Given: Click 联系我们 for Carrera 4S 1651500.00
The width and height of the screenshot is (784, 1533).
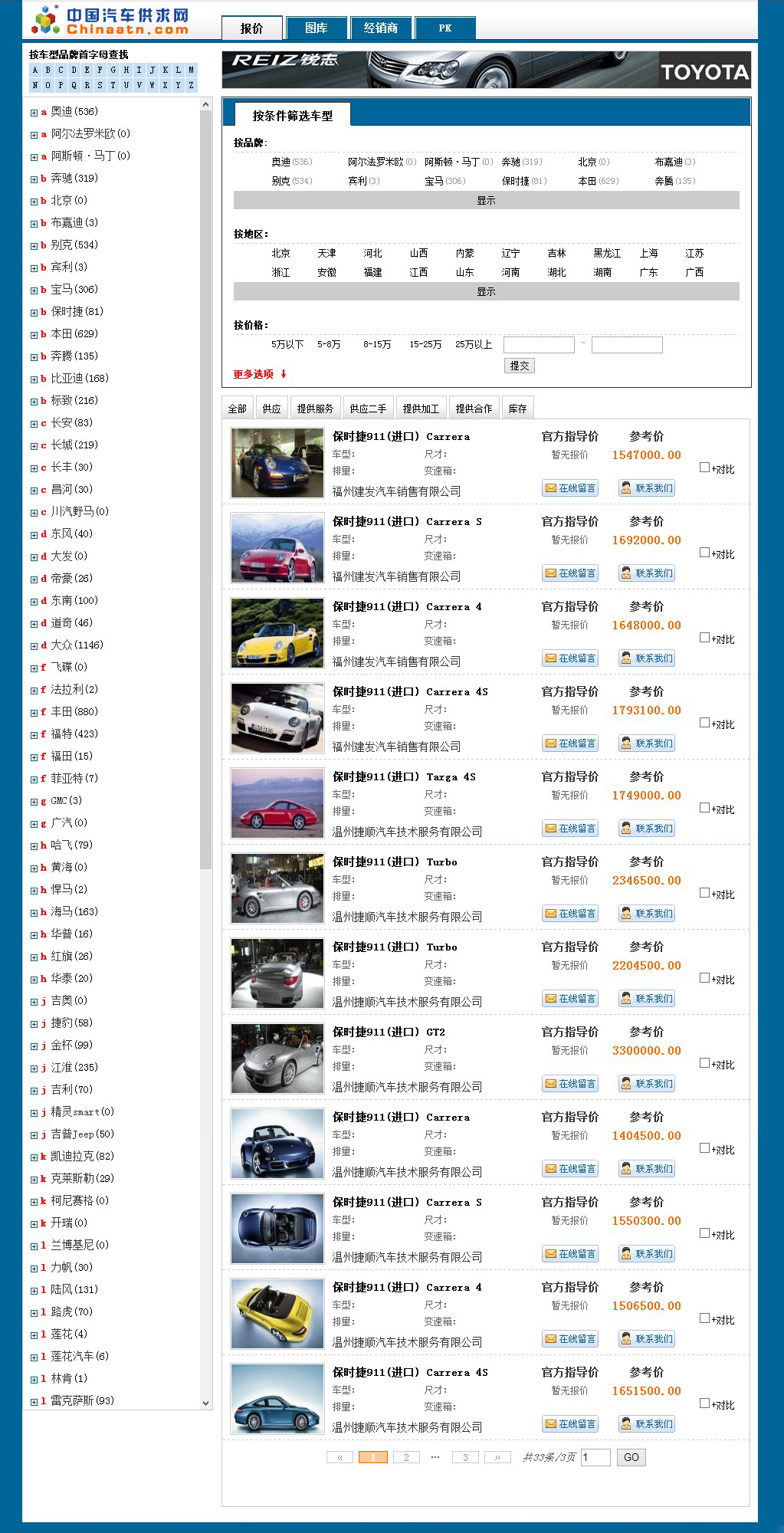Looking at the screenshot, I should click(647, 1424).
